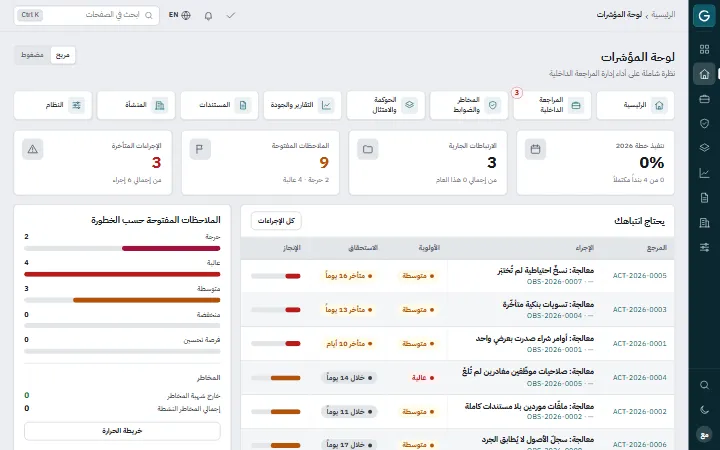Open reference ACT-2026-0003
Image resolution: width=720 pixels, height=450 pixels.
639,309
